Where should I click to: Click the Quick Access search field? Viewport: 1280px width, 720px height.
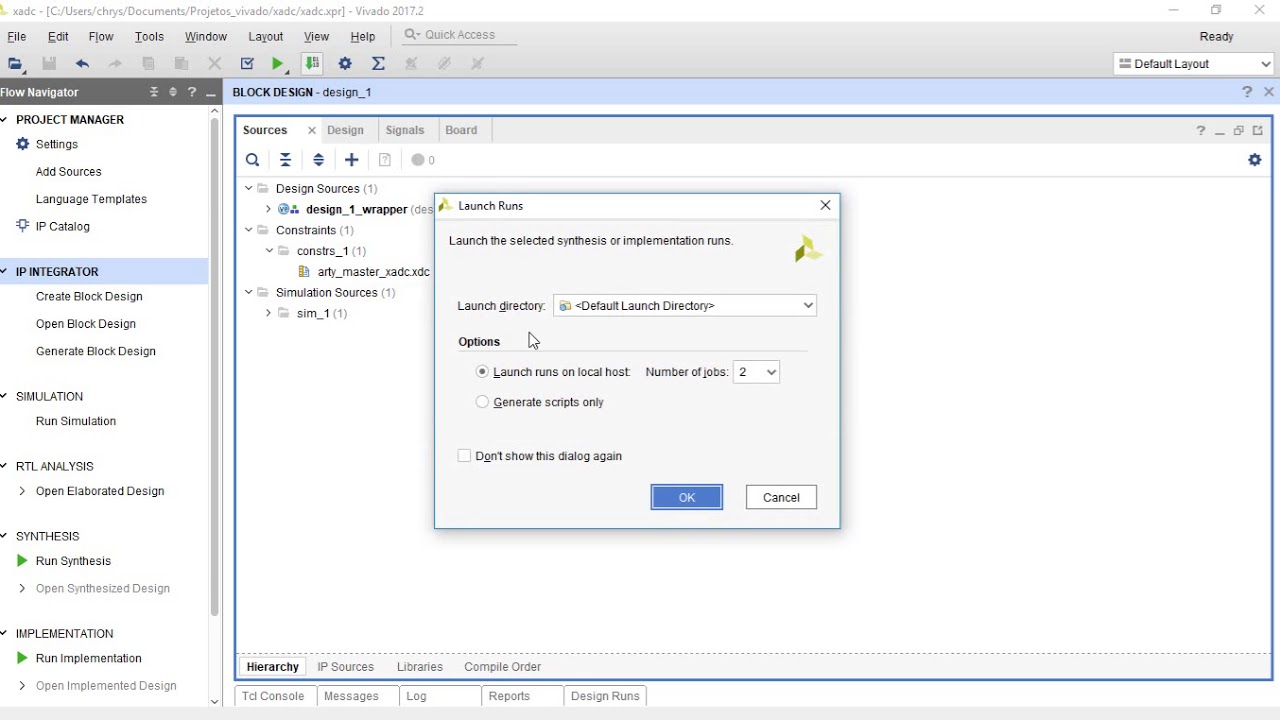pyautogui.click(x=460, y=35)
